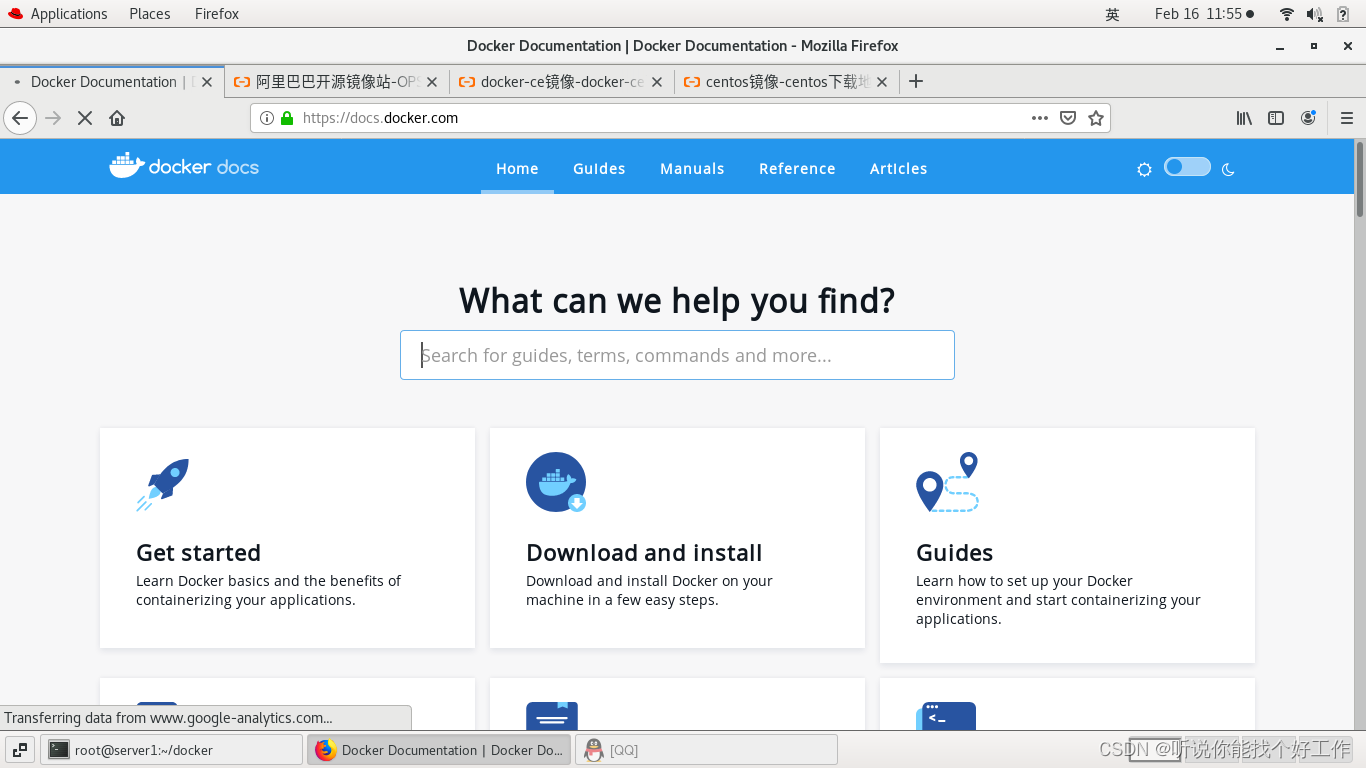This screenshot has height=768, width=1366.
Task: Open the Download and install heading
Action: click(644, 553)
